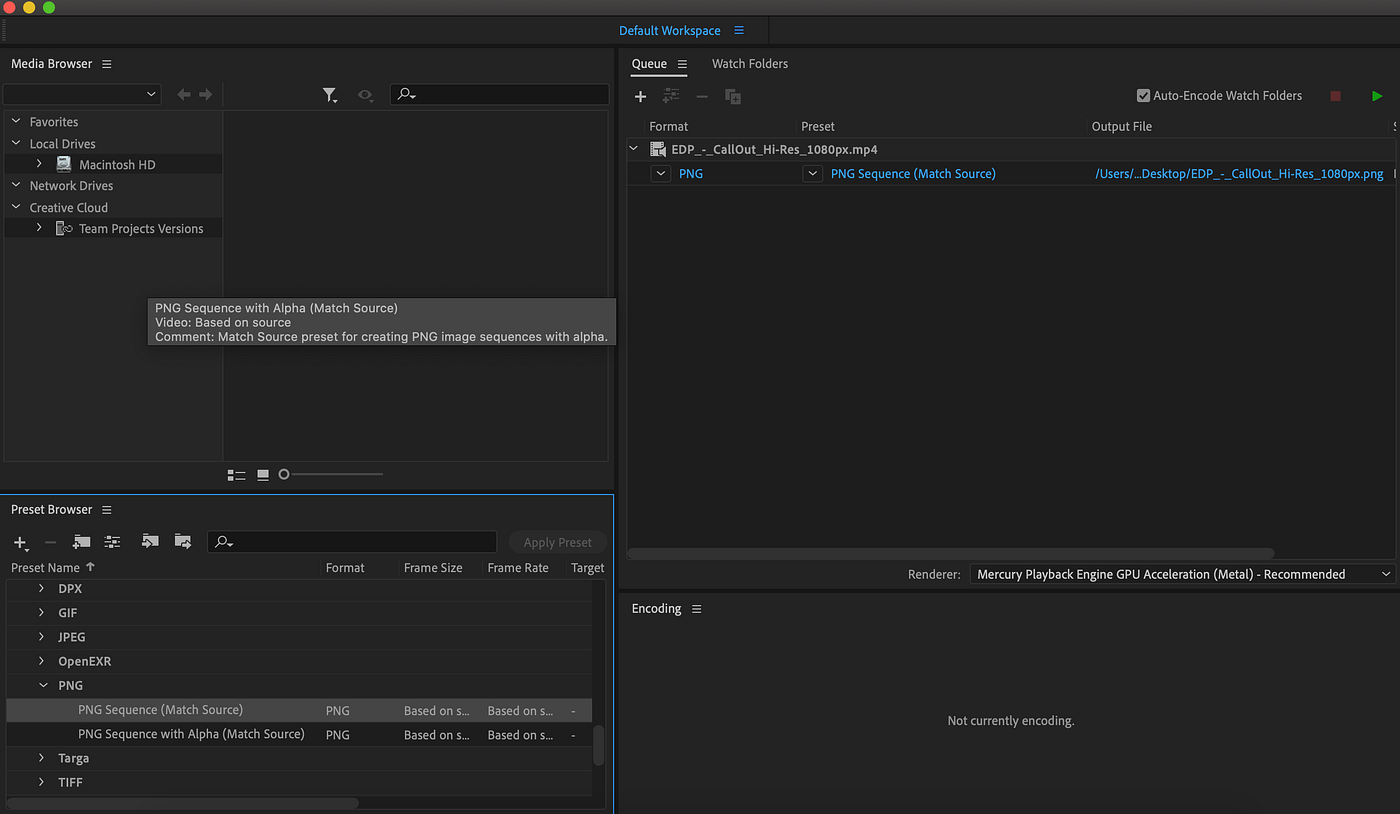Switch to the Watch Folders tab
The width and height of the screenshot is (1400, 814).
pyautogui.click(x=750, y=63)
